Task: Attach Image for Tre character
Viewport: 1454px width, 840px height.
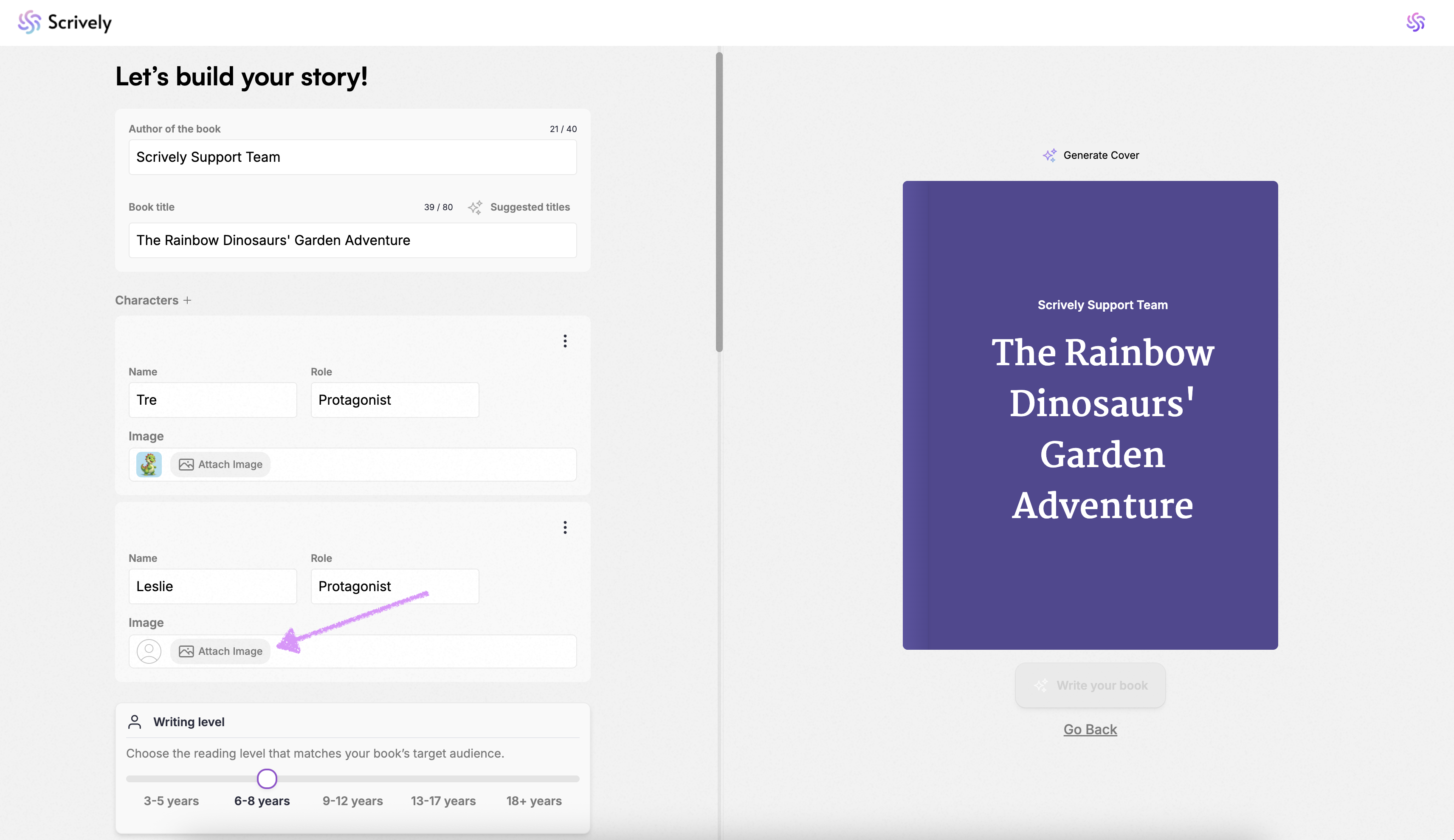Action: tap(220, 465)
